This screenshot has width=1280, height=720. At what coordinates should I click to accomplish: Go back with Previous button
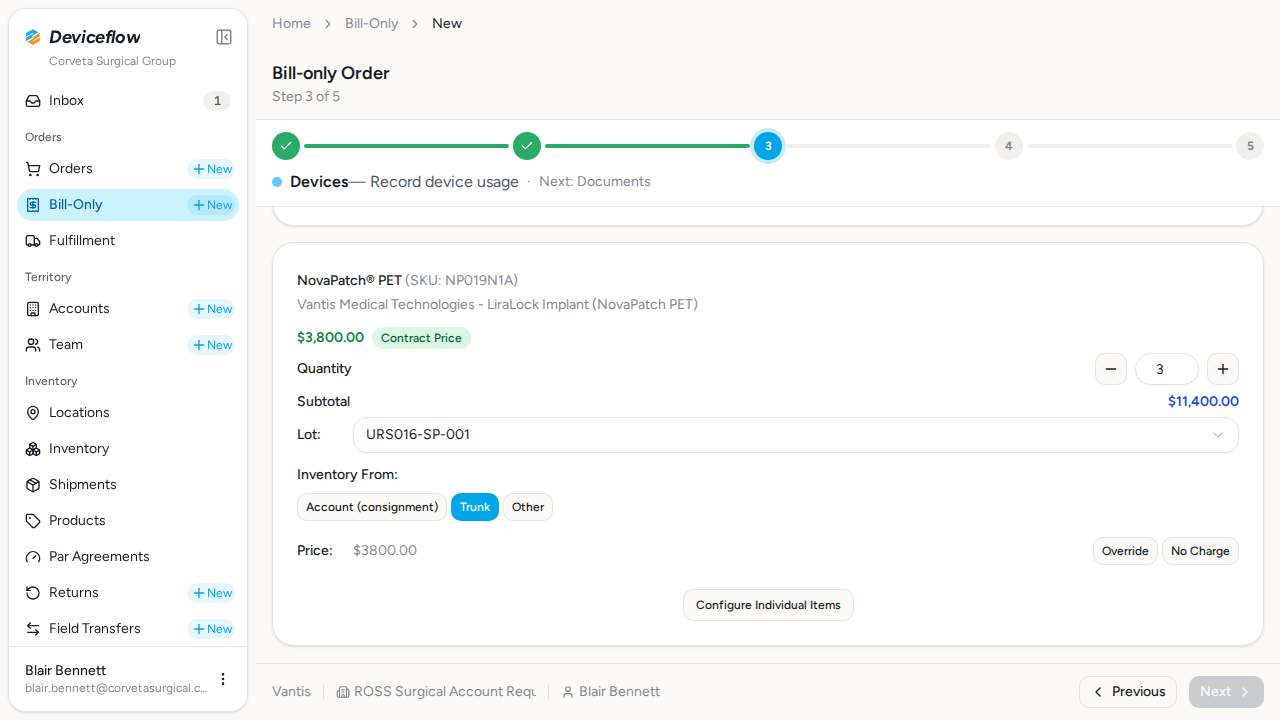coord(1128,692)
